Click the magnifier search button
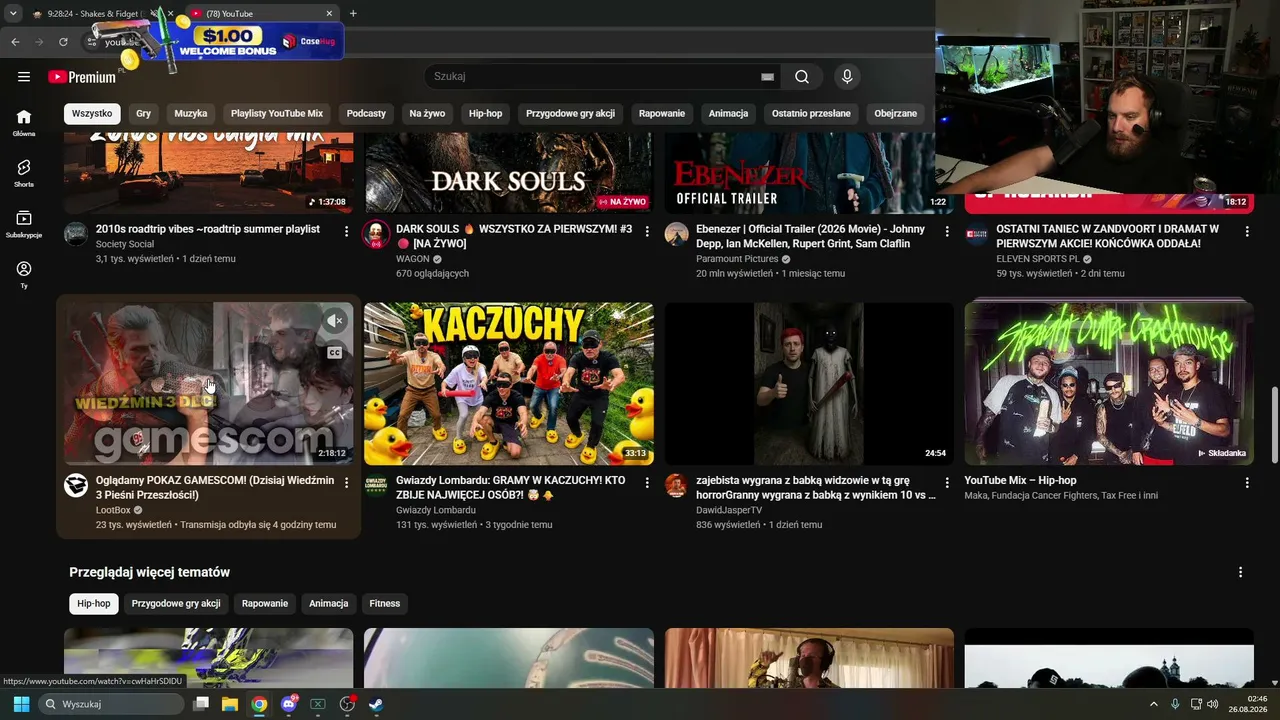The image size is (1280, 720). pos(802,77)
